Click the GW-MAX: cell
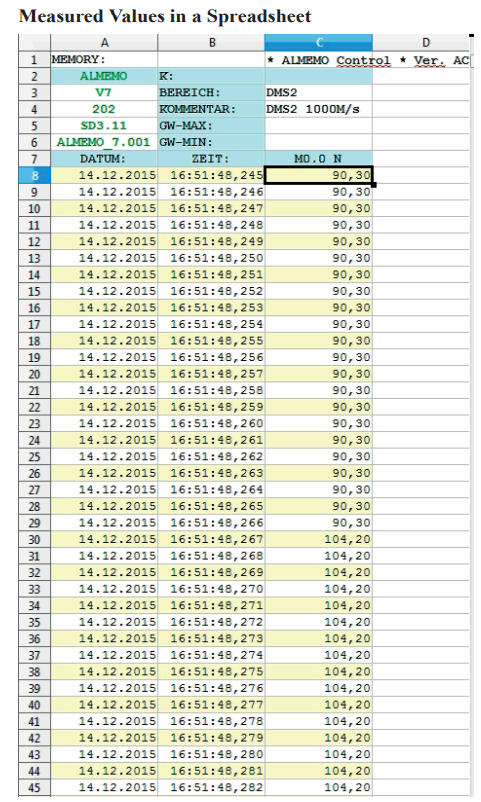Image resolution: width=481 pixels, height=802 pixels. click(211, 126)
